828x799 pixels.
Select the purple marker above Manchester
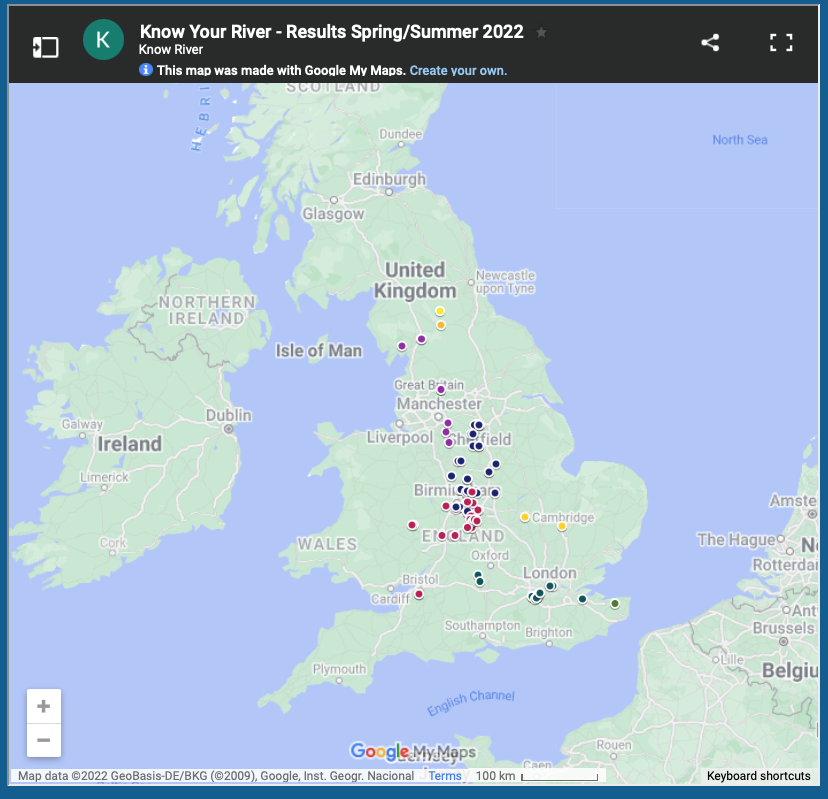440,390
